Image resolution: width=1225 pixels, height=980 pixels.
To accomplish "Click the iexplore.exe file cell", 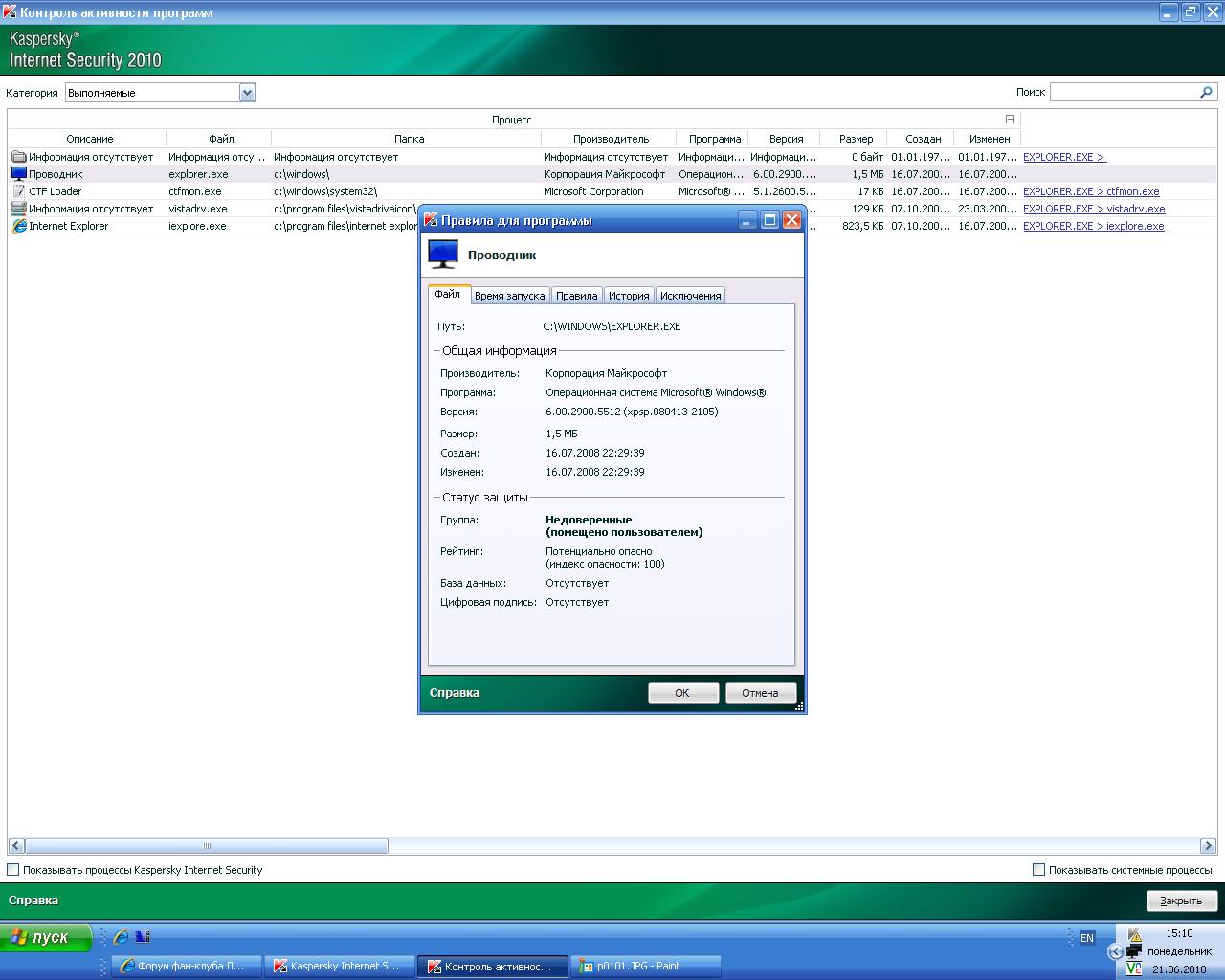I will [197, 226].
